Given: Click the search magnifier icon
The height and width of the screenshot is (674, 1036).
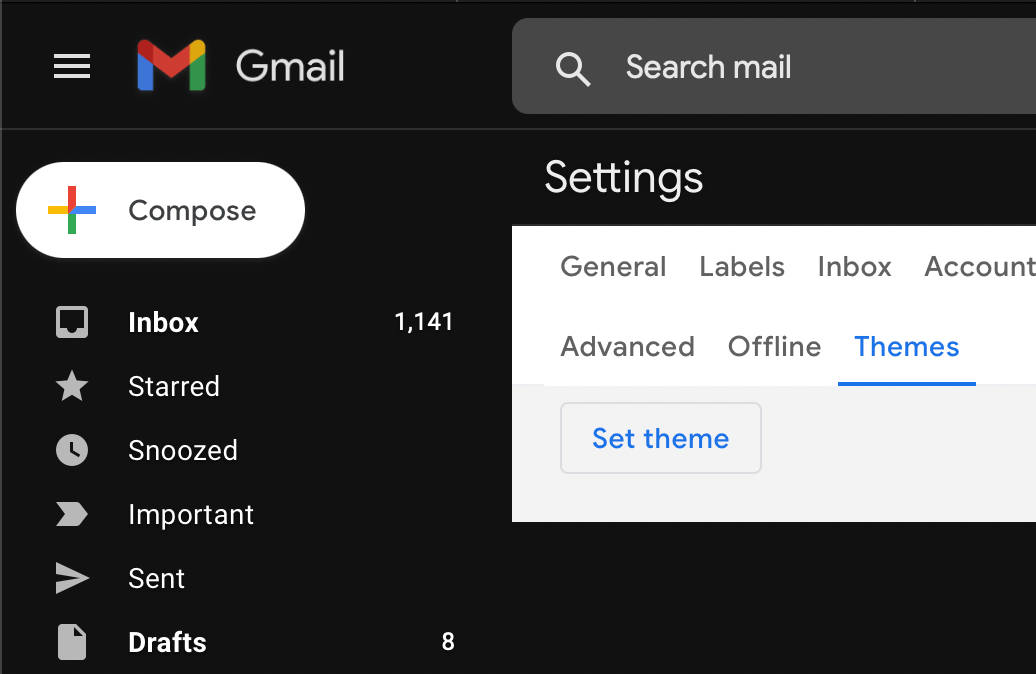Looking at the screenshot, I should coord(572,67).
